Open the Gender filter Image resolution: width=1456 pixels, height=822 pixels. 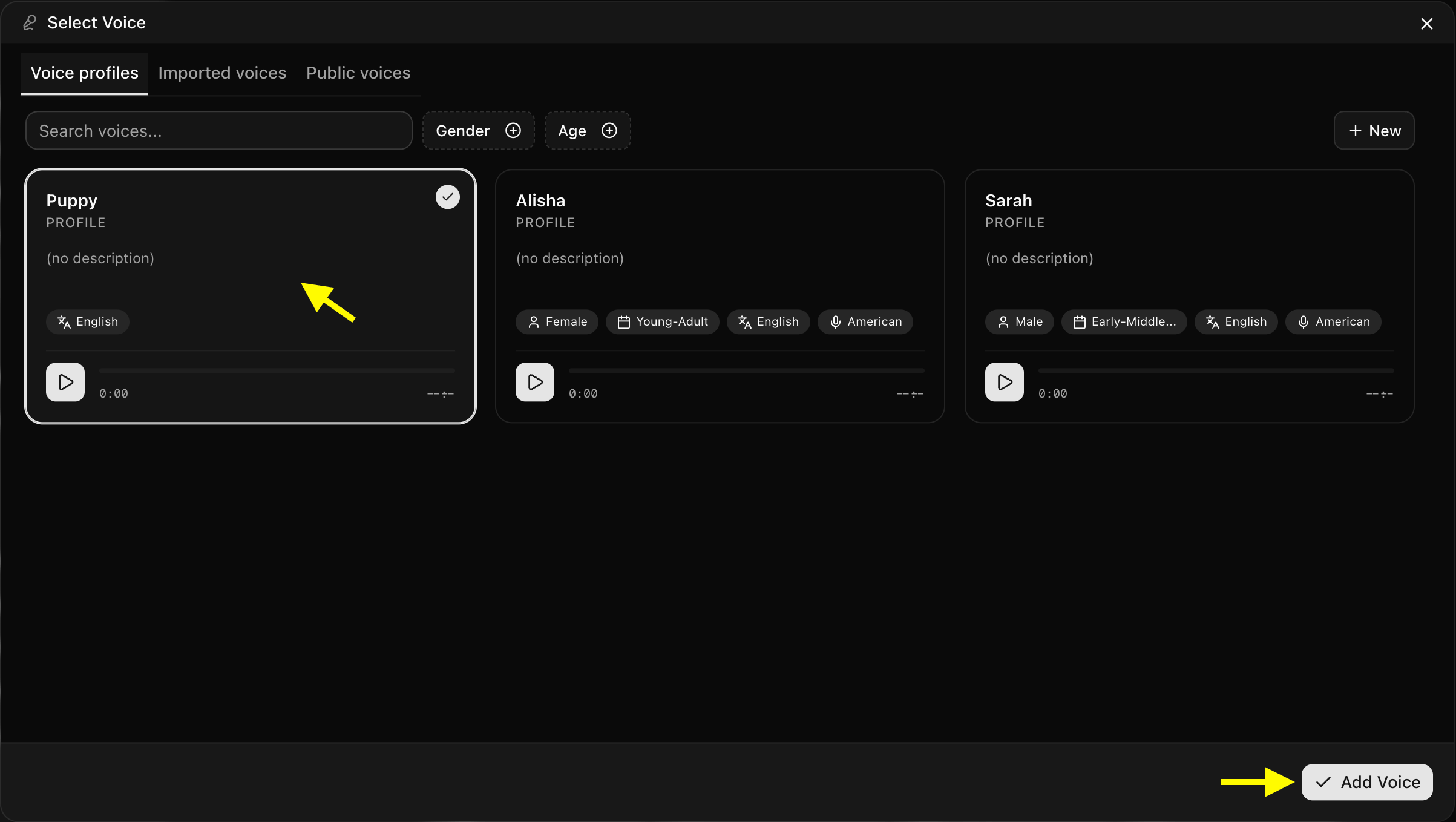coord(478,130)
